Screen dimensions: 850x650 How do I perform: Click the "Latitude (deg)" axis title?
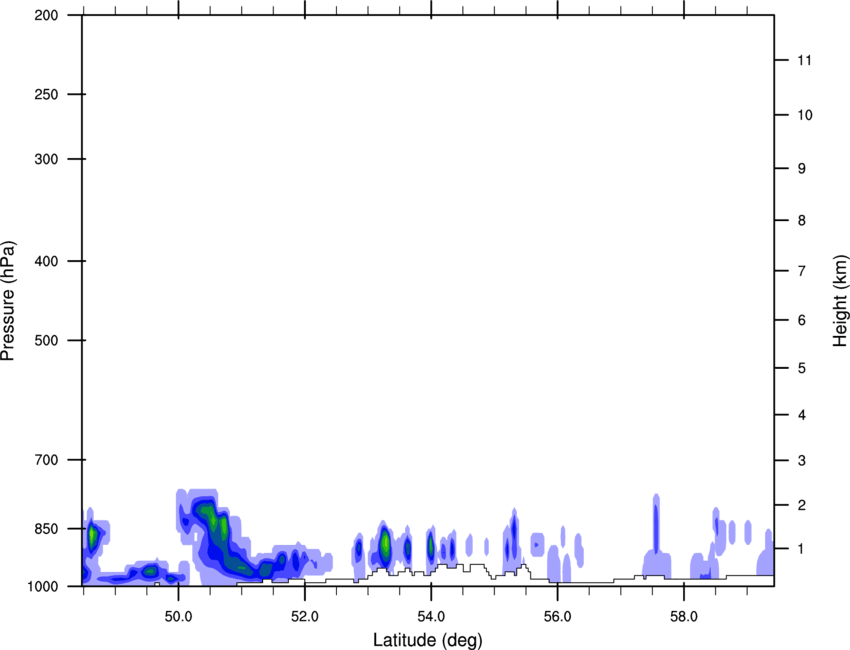427,640
